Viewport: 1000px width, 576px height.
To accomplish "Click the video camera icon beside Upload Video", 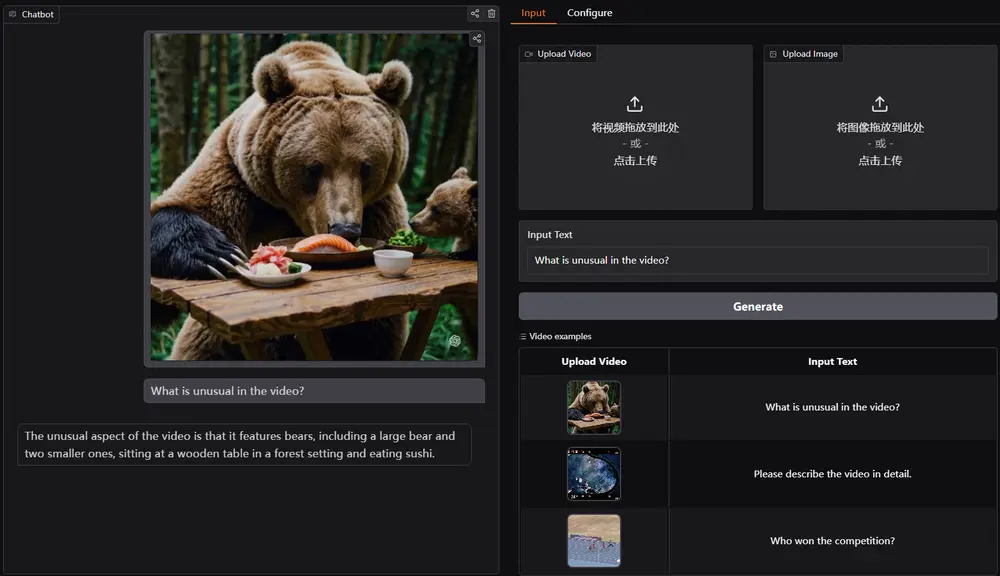I will tap(529, 54).
